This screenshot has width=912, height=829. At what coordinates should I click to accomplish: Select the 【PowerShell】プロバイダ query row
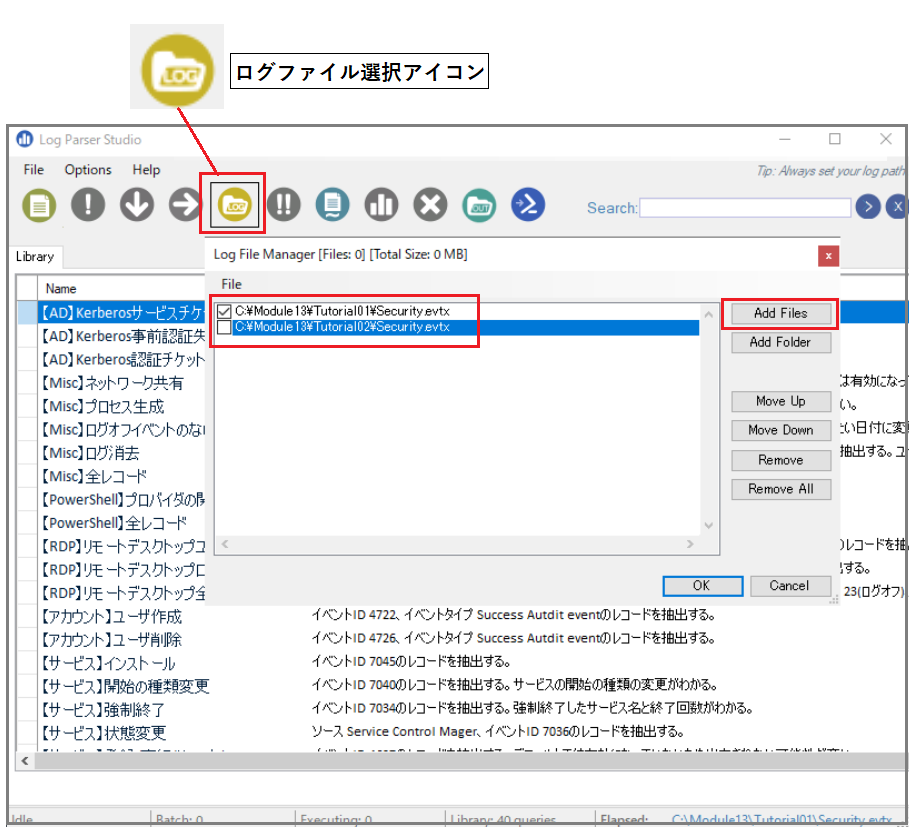pos(122,499)
